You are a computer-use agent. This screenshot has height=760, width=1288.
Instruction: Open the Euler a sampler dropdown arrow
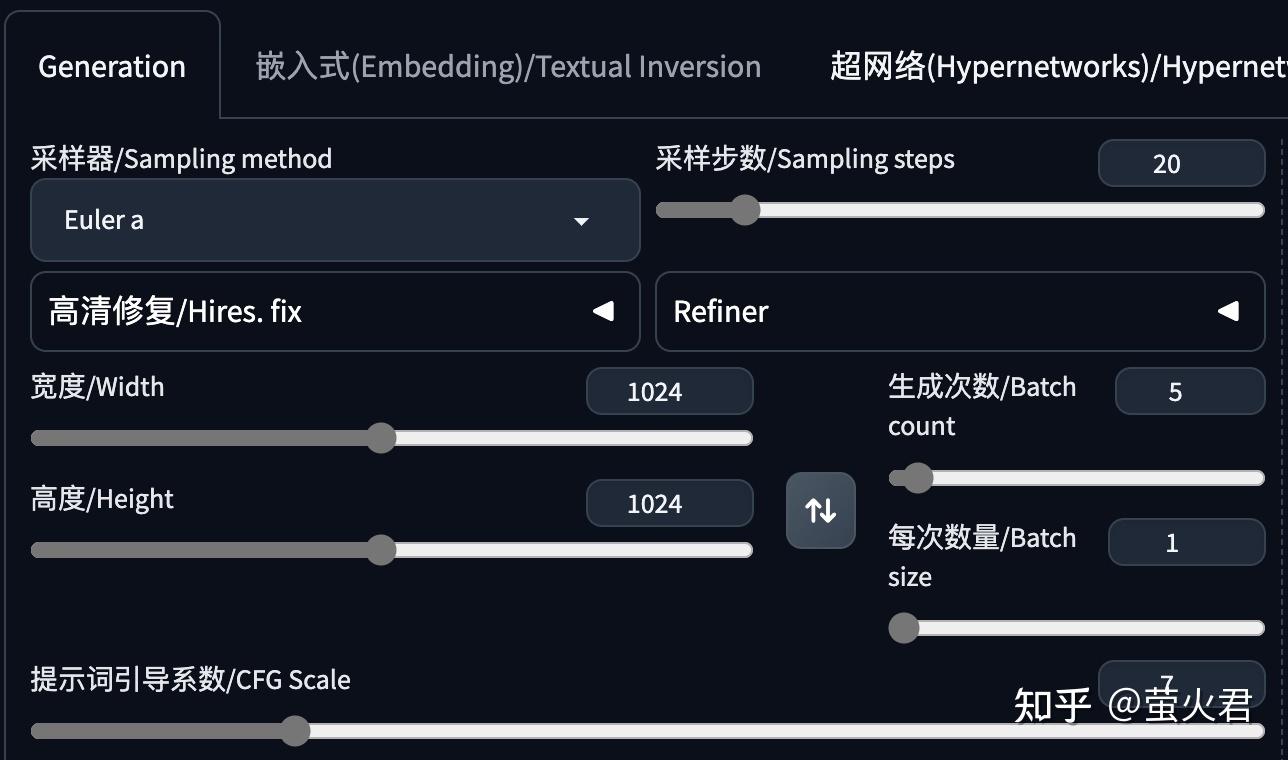(x=581, y=221)
